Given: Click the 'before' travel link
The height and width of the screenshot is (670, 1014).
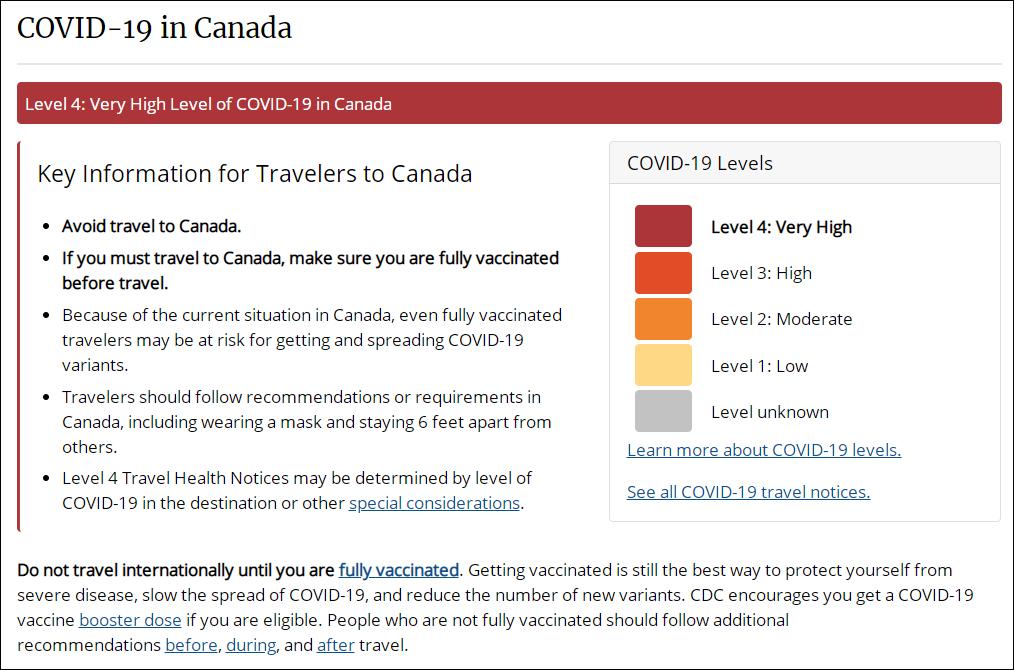Looking at the screenshot, I should pos(191,645).
